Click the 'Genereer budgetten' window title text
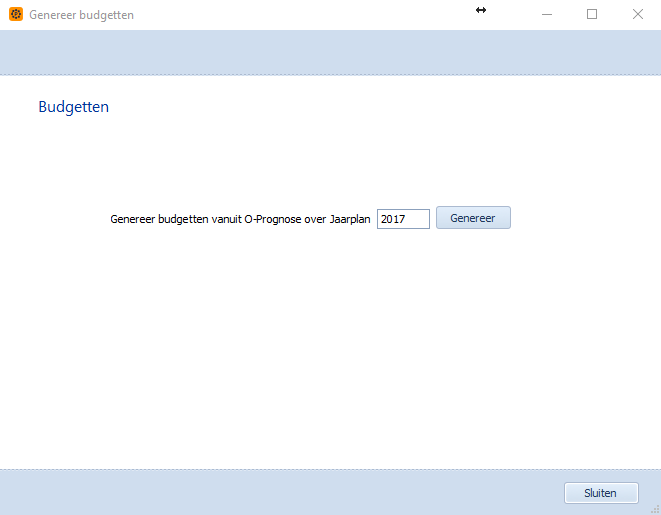 81,15
